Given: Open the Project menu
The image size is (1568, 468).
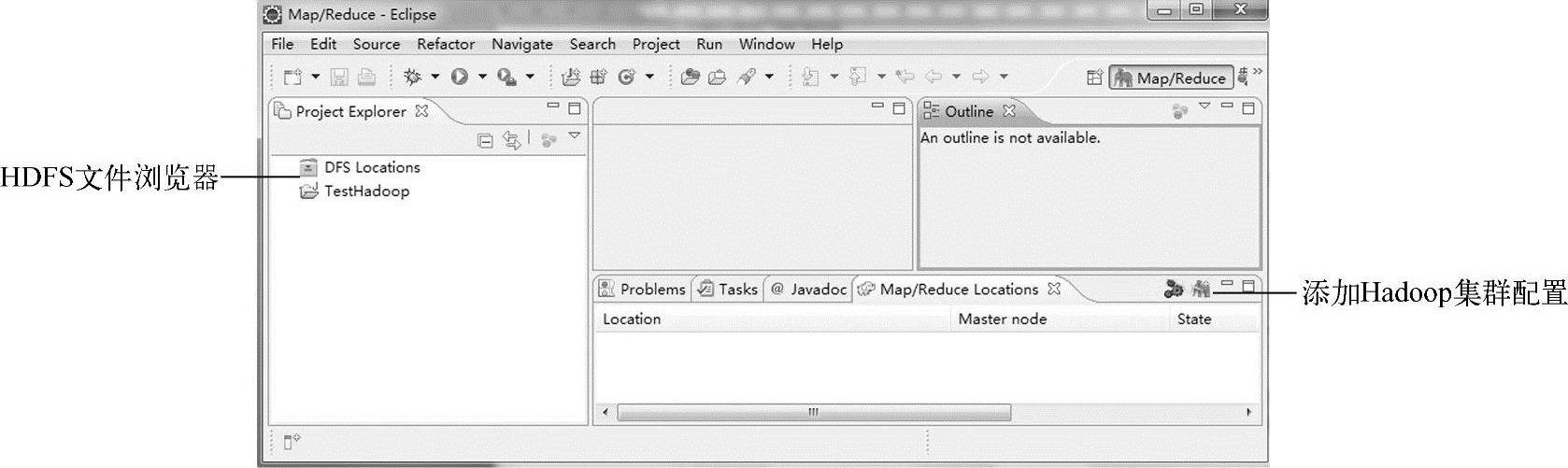Looking at the screenshot, I should point(656,44).
